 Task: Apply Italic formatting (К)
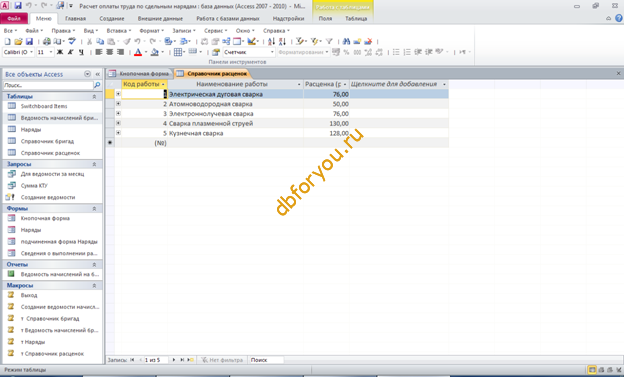tap(70, 52)
